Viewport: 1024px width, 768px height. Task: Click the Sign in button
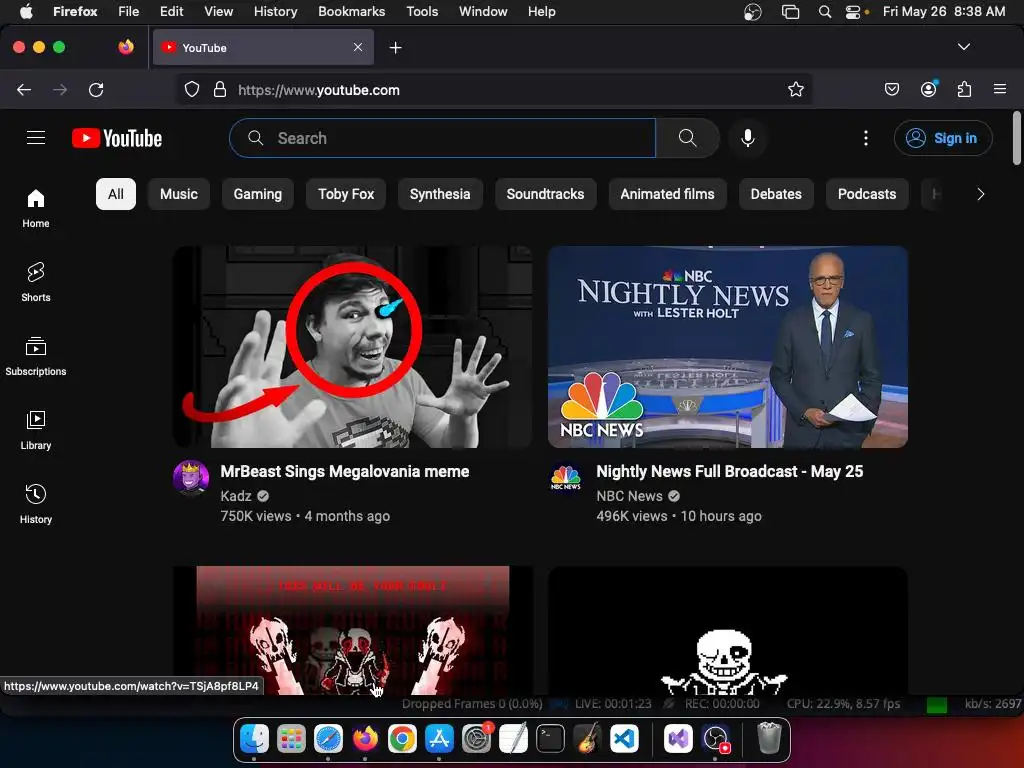pyautogui.click(x=943, y=138)
